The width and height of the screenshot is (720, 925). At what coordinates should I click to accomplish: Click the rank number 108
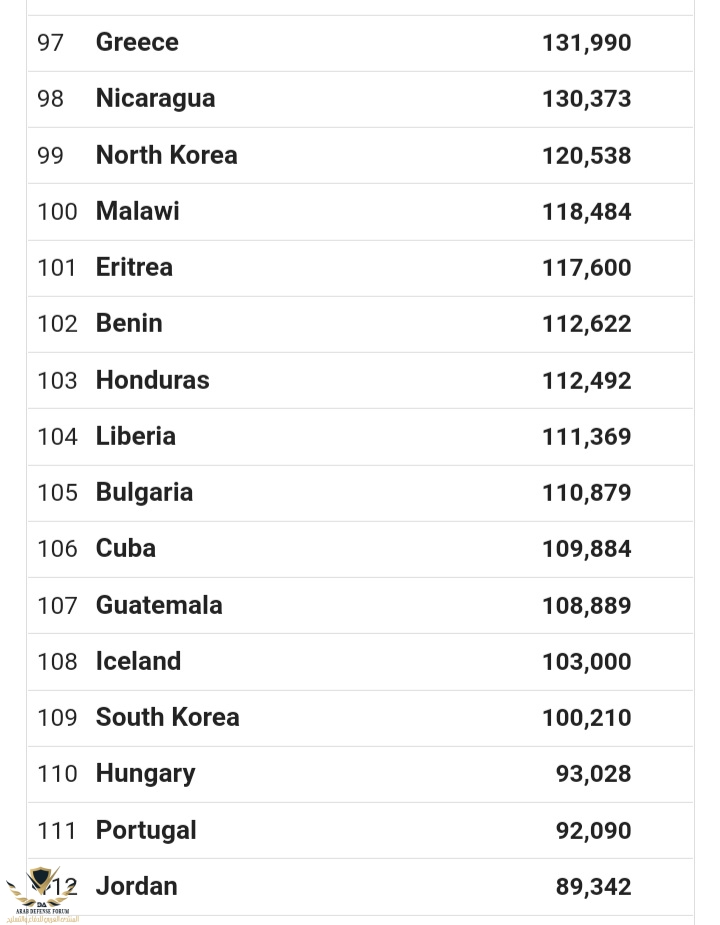[57, 662]
